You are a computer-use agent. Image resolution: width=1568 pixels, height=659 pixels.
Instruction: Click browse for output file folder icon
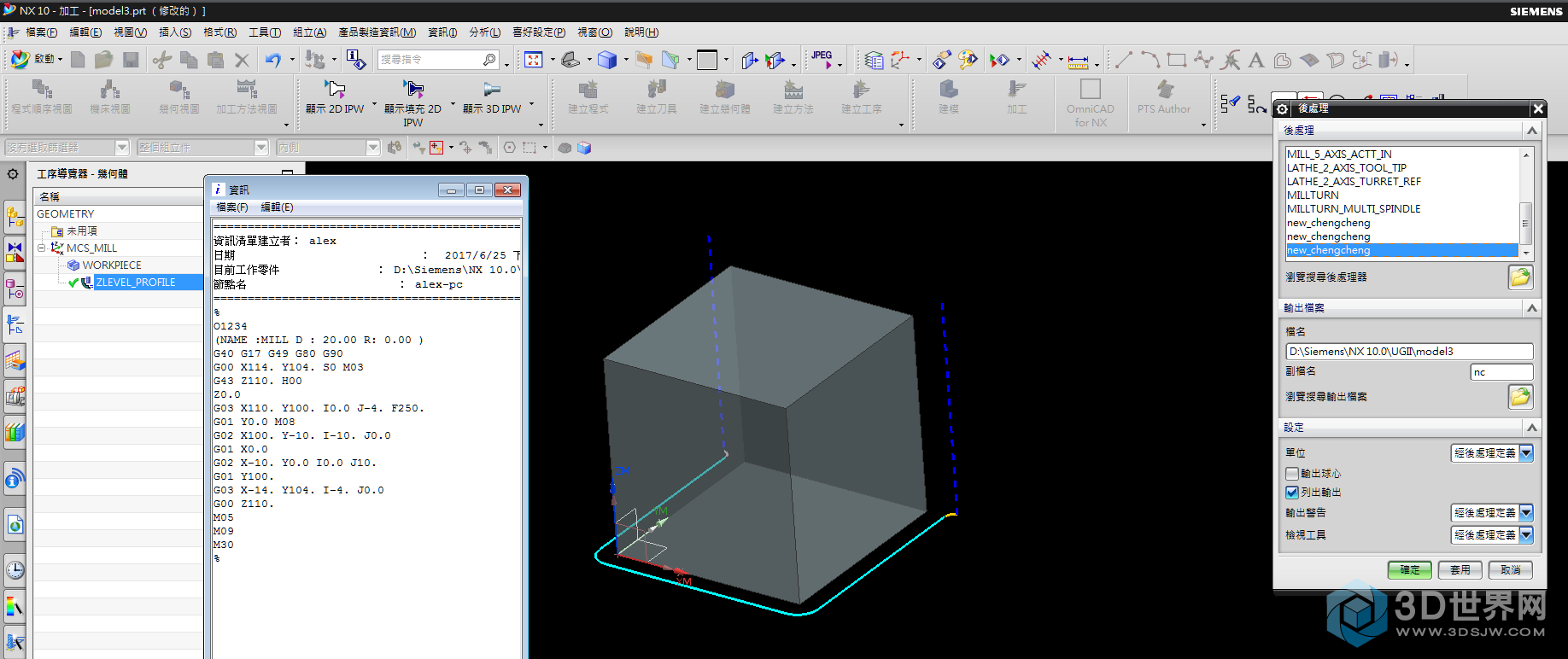tap(1520, 396)
